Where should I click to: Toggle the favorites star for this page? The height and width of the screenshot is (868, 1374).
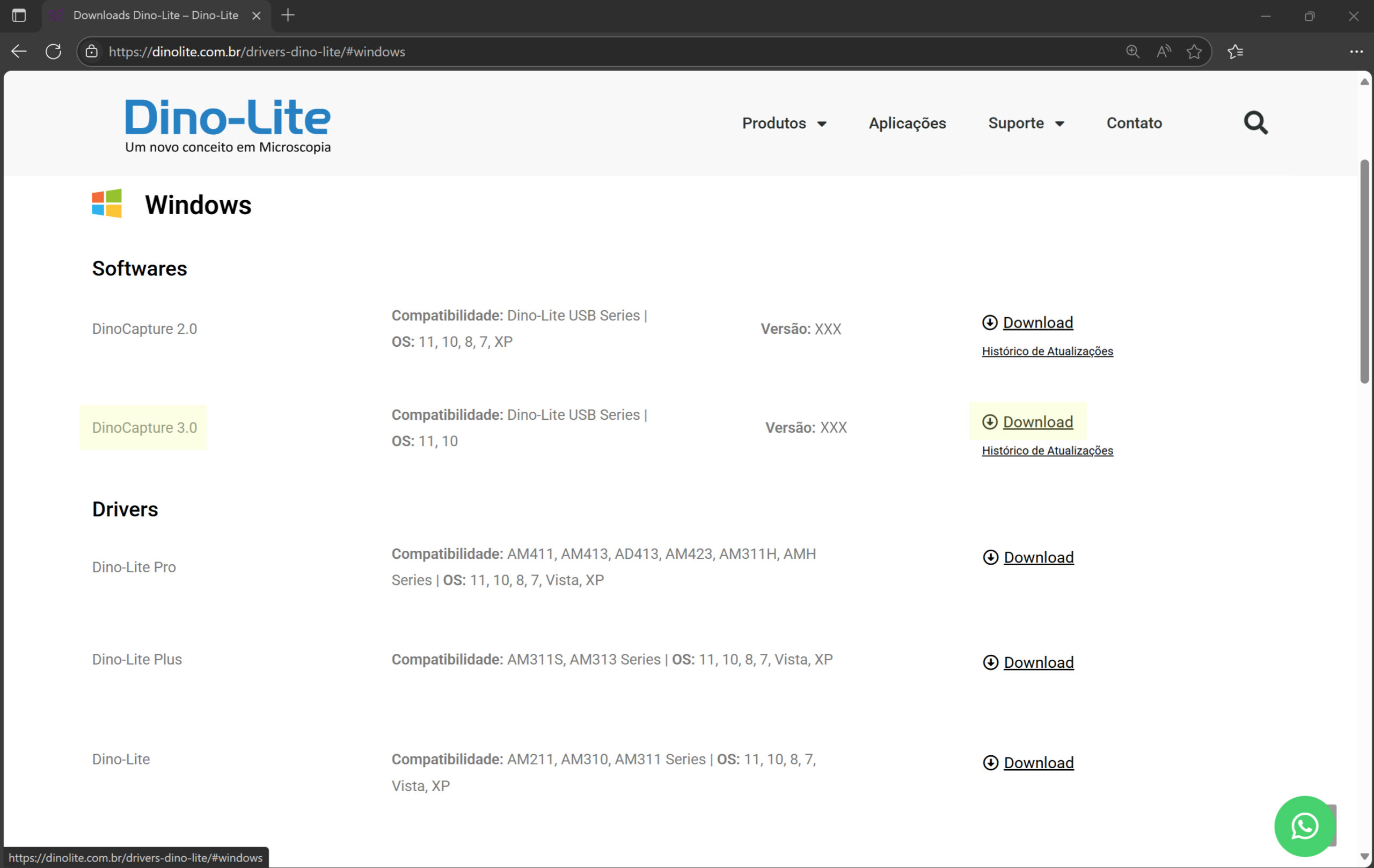click(1195, 52)
